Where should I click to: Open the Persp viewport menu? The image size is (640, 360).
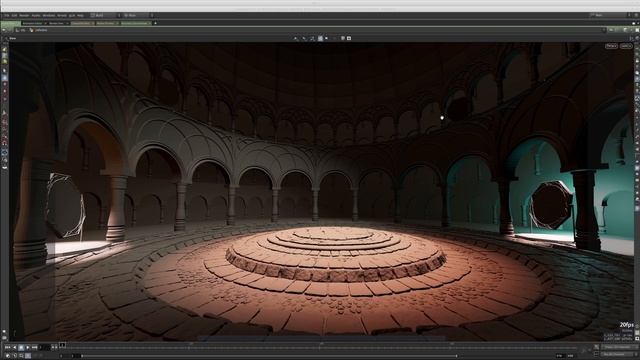pos(611,46)
